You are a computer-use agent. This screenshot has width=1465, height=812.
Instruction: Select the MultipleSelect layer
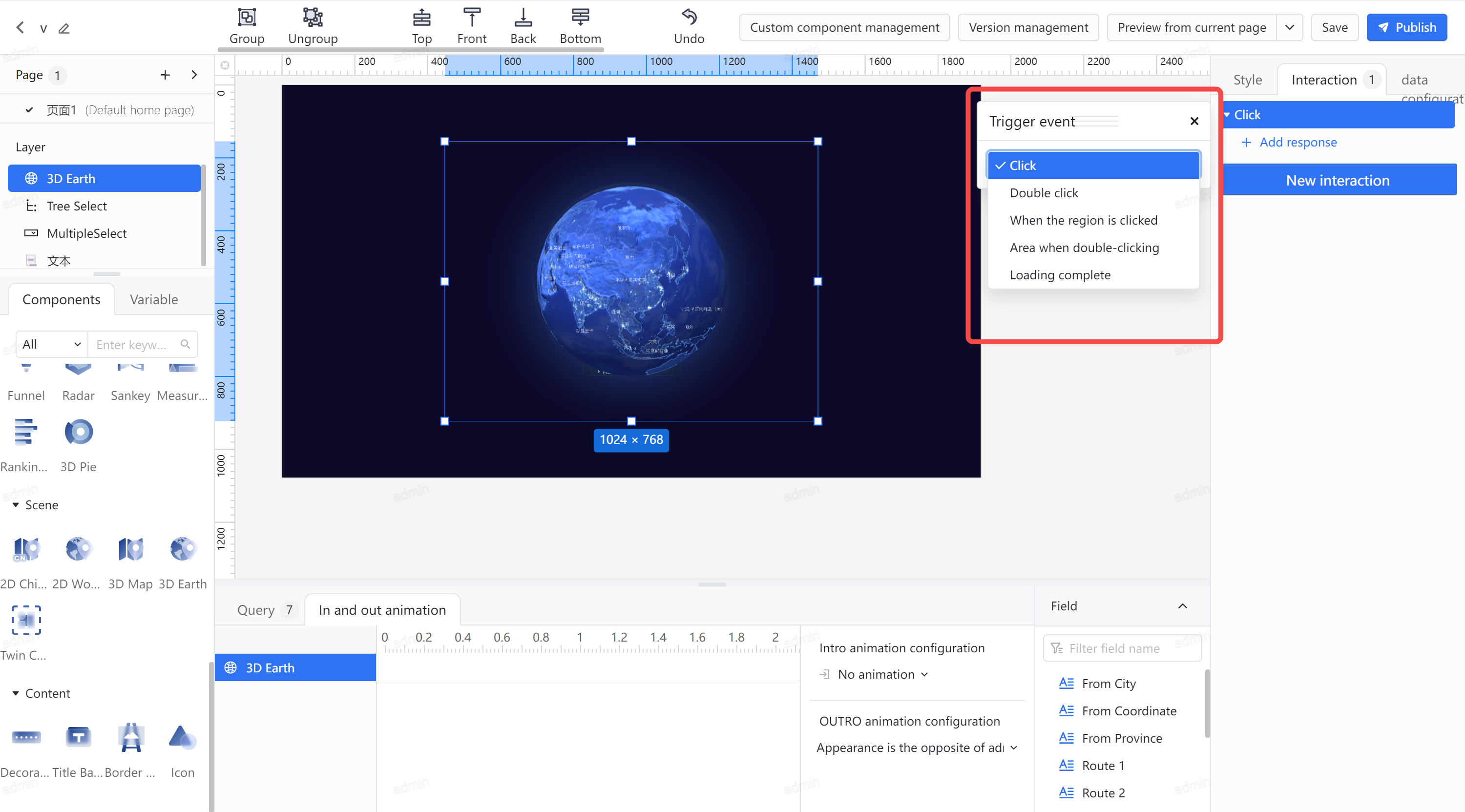104,233
